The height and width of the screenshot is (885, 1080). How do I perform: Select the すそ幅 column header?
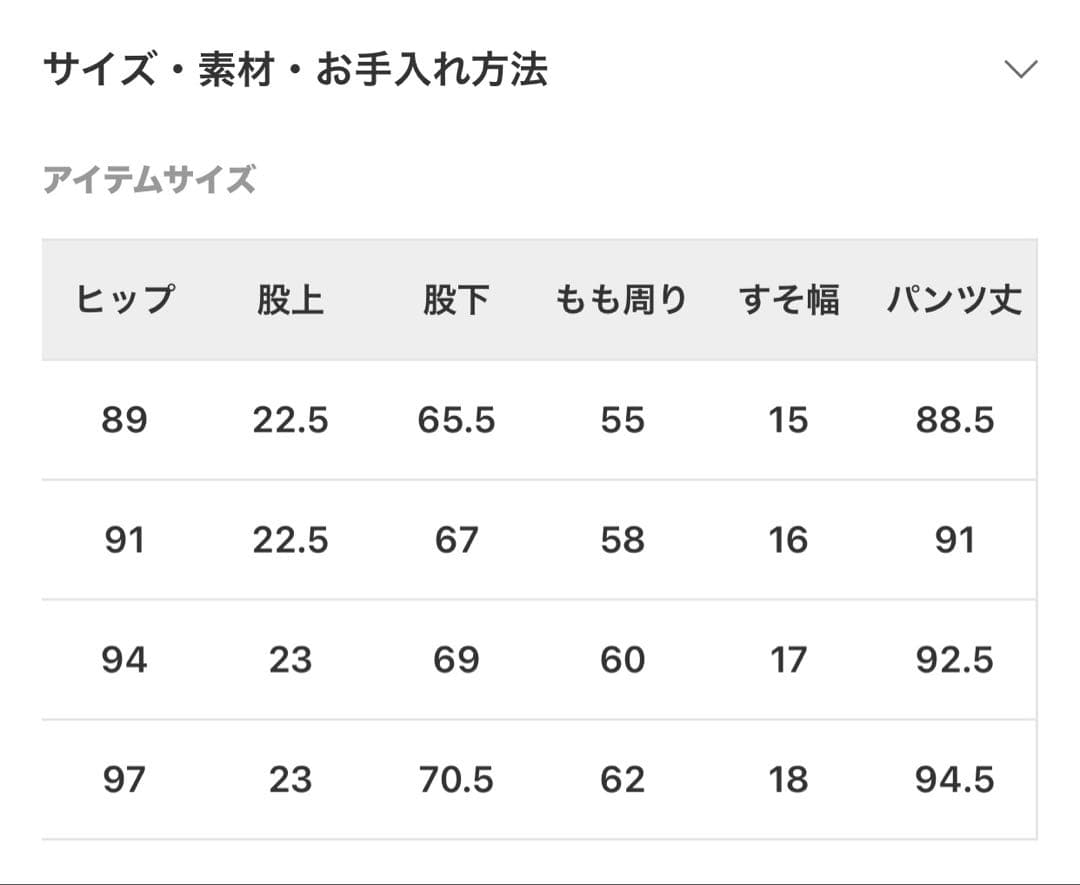(x=788, y=300)
